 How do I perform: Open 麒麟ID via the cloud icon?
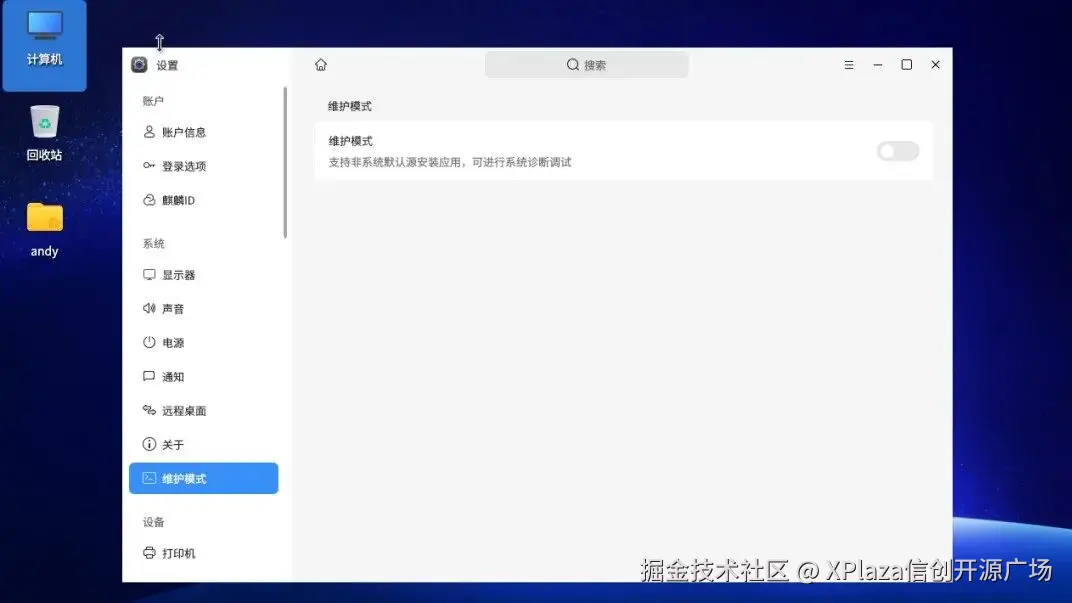click(147, 200)
